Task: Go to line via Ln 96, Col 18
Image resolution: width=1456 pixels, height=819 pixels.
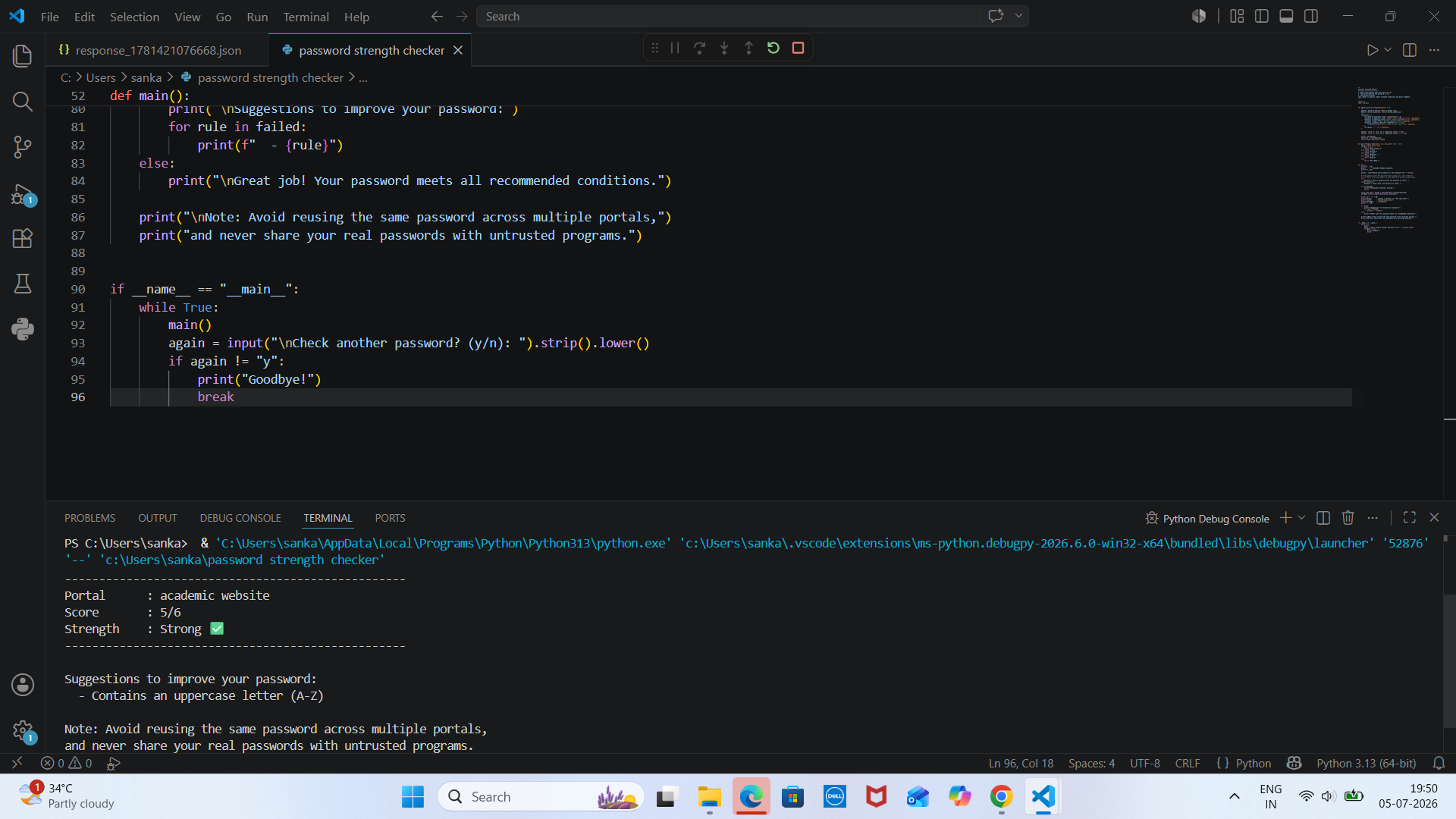Action: point(1021,763)
